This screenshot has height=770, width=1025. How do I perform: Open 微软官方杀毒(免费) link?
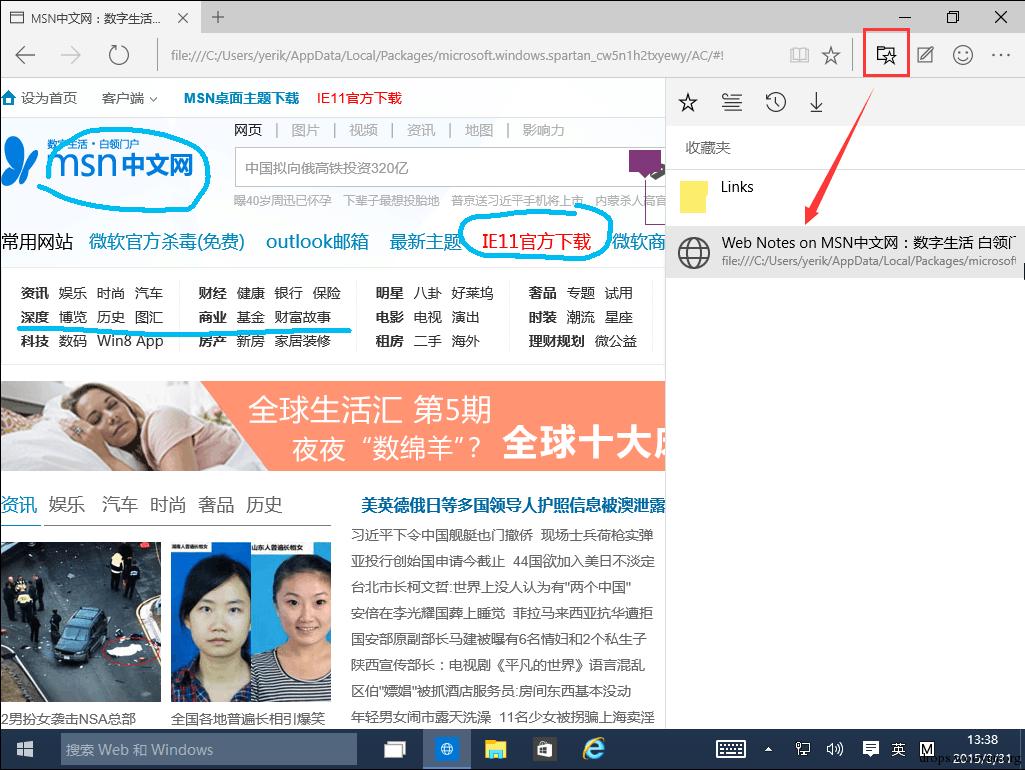167,242
